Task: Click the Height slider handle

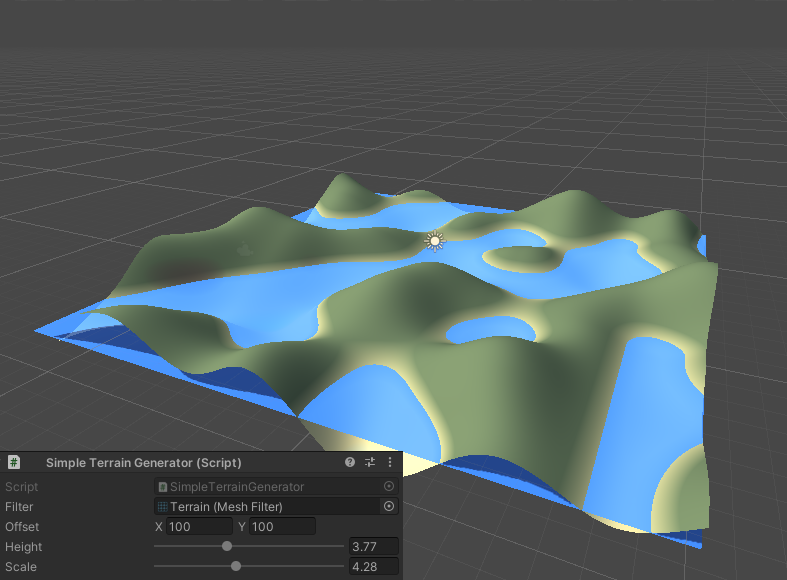Action: [x=227, y=546]
